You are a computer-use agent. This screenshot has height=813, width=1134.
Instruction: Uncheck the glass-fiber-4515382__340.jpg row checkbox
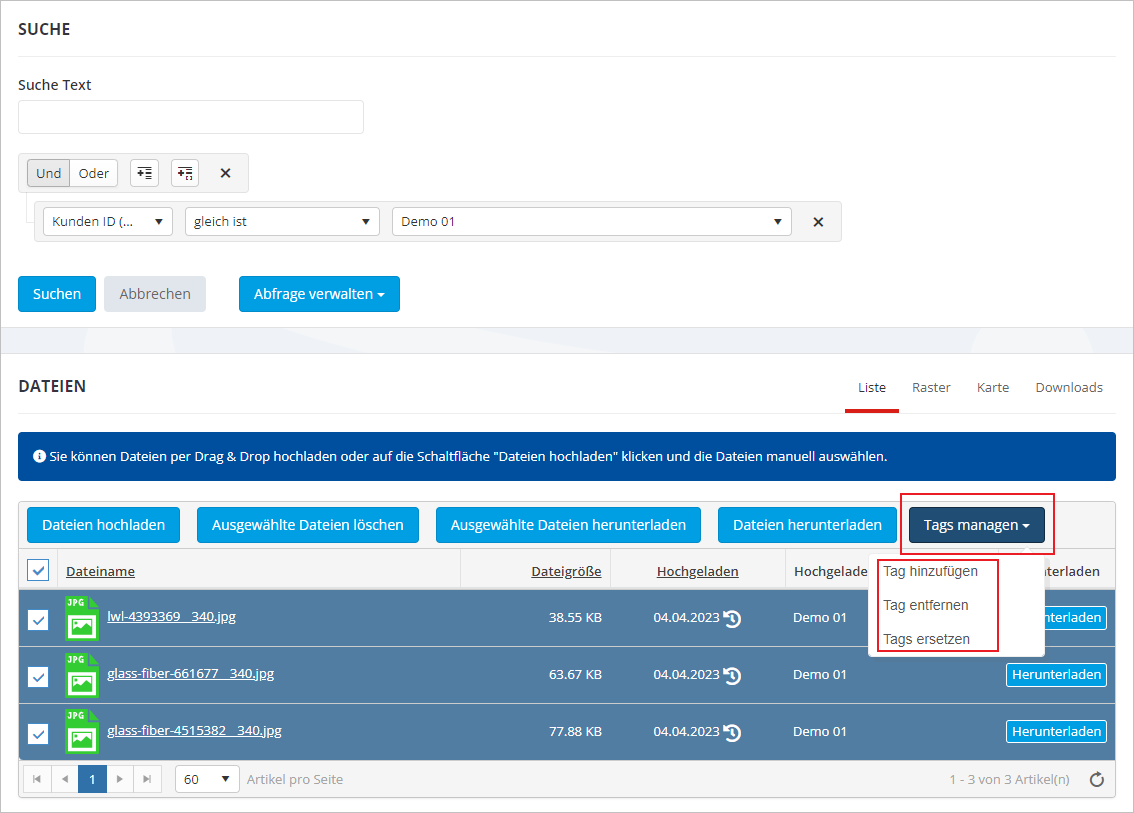[38, 734]
